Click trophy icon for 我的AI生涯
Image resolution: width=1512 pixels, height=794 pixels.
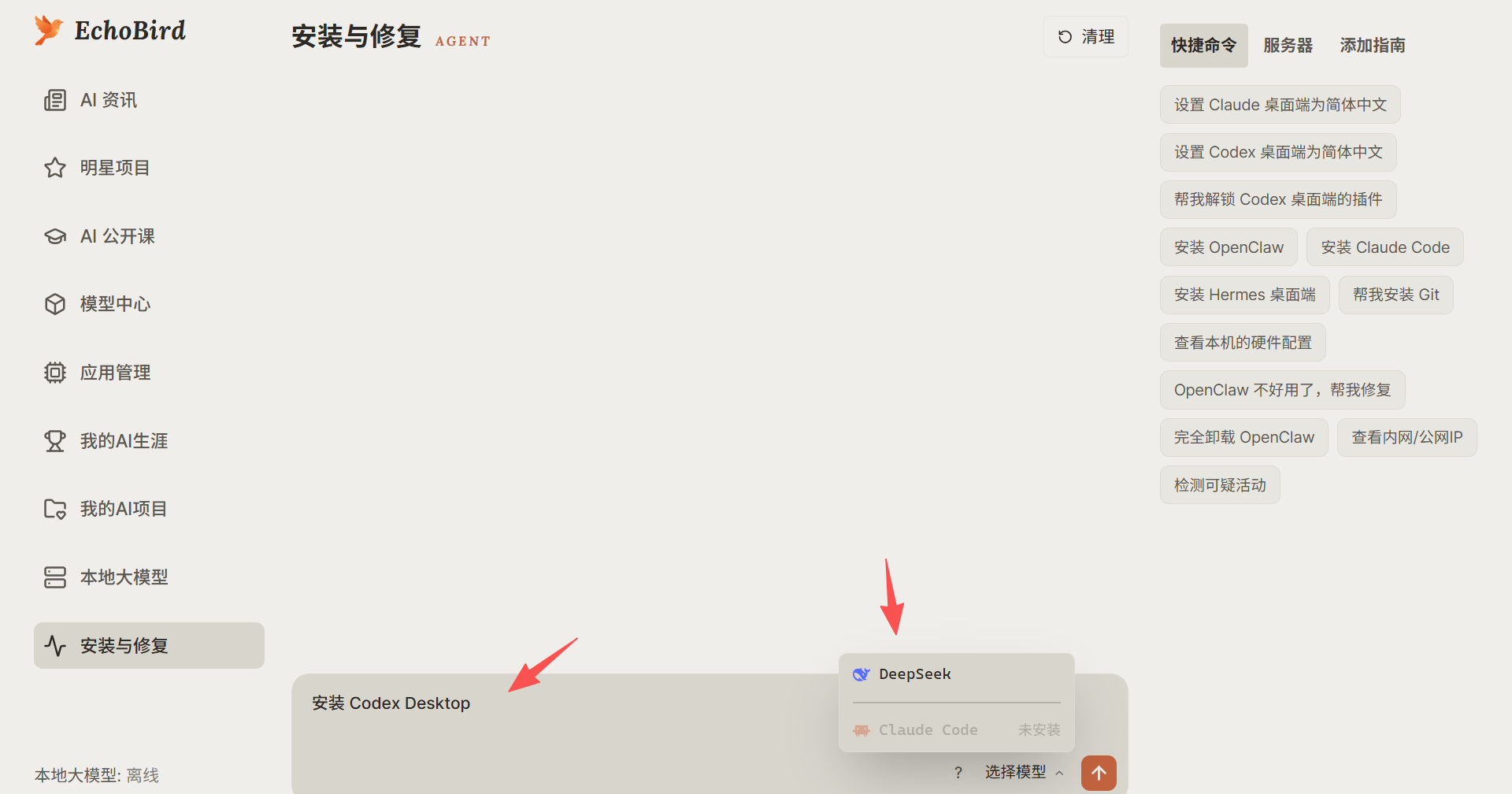click(x=55, y=441)
